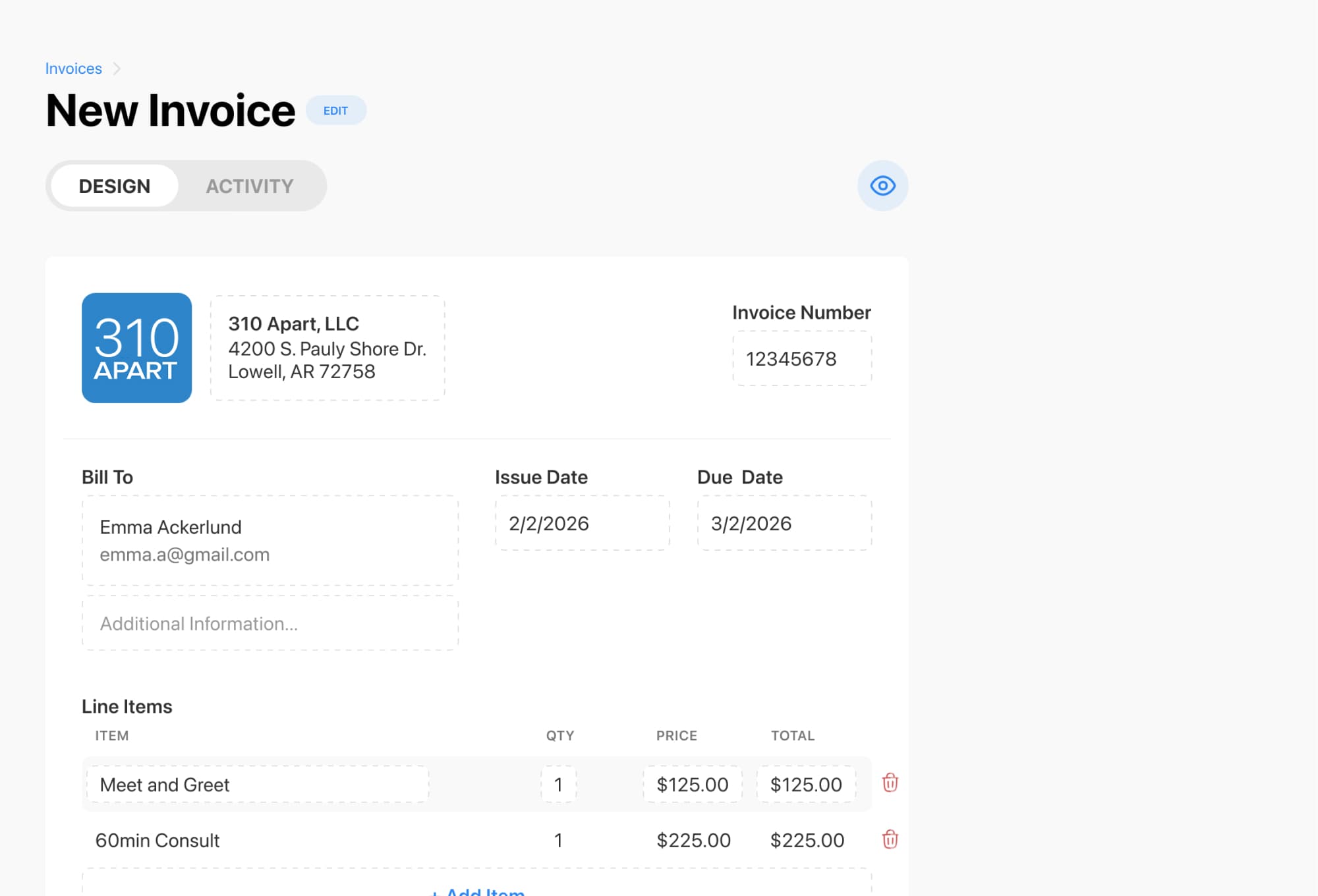Edit the company address block
This screenshot has height=896, width=1318.
click(328, 348)
